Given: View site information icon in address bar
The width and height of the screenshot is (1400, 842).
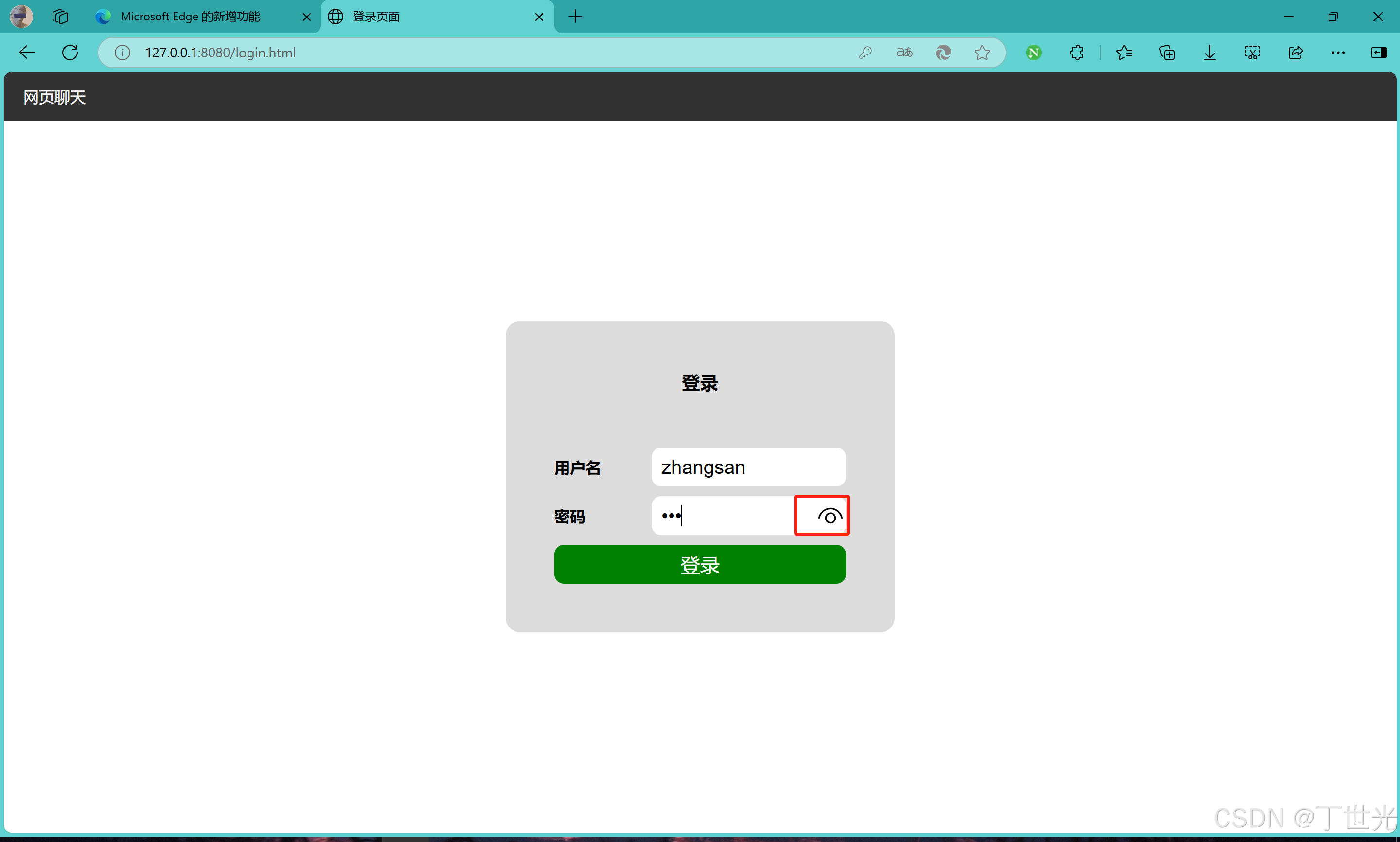Looking at the screenshot, I should point(123,53).
